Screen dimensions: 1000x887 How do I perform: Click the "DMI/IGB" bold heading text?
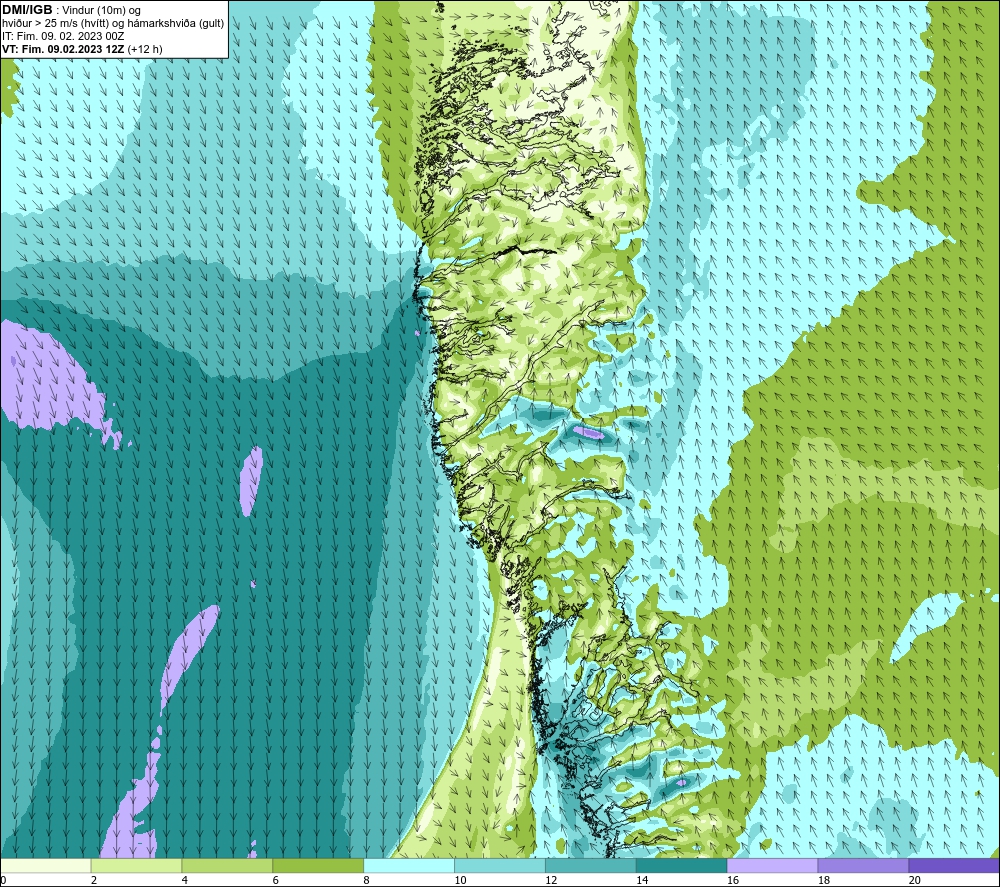tap(27, 10)
